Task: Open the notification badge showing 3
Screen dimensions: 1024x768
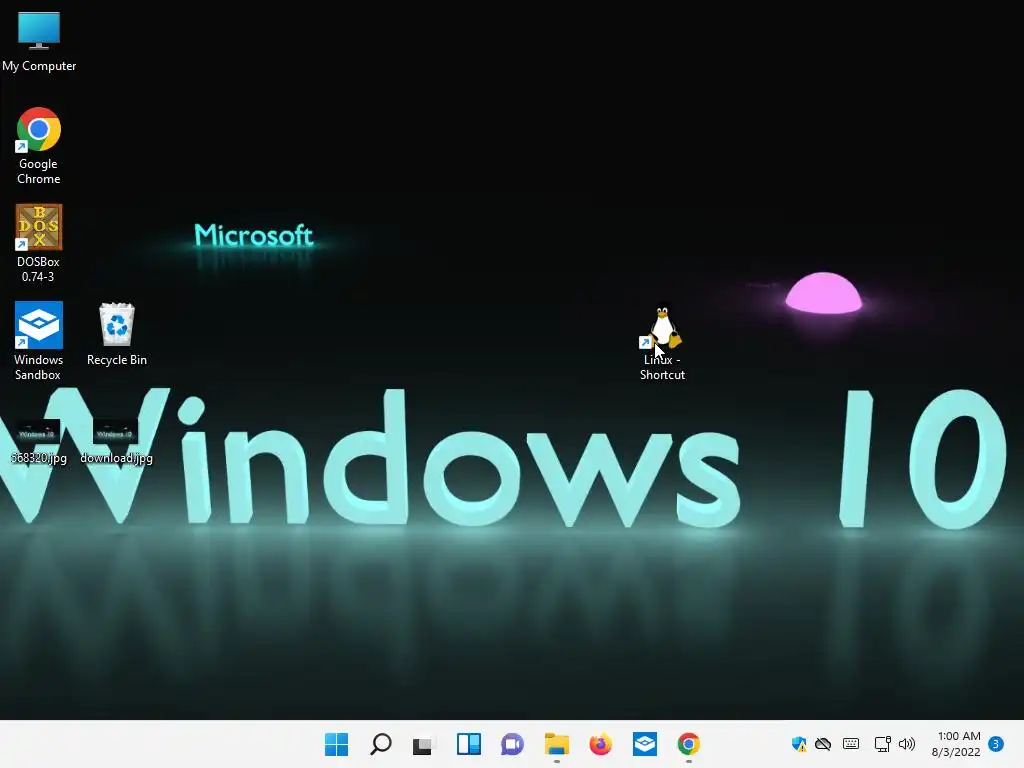Action: click(x=996, y=744)
